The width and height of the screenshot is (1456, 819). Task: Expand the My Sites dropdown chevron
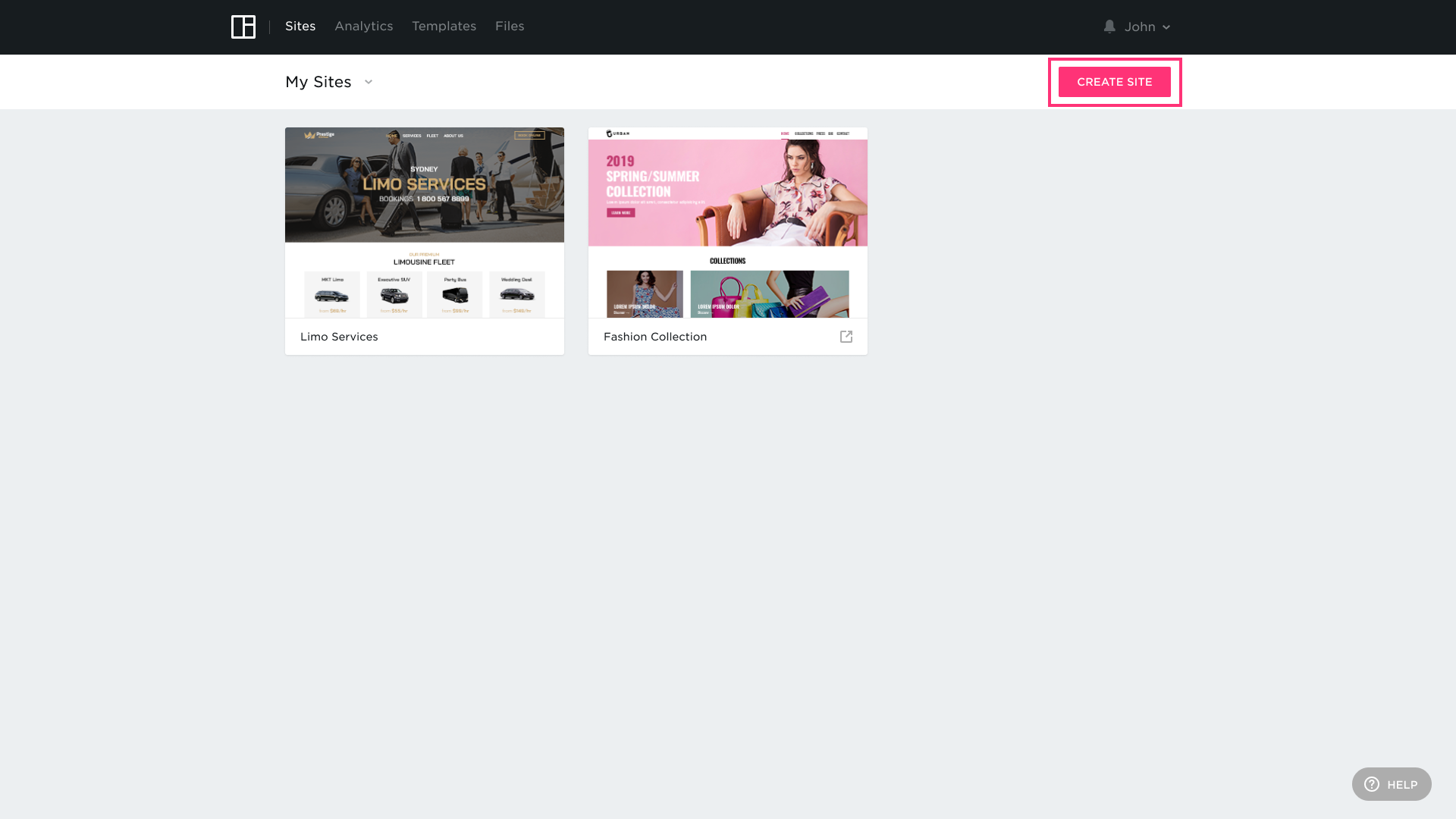(369, 82)
